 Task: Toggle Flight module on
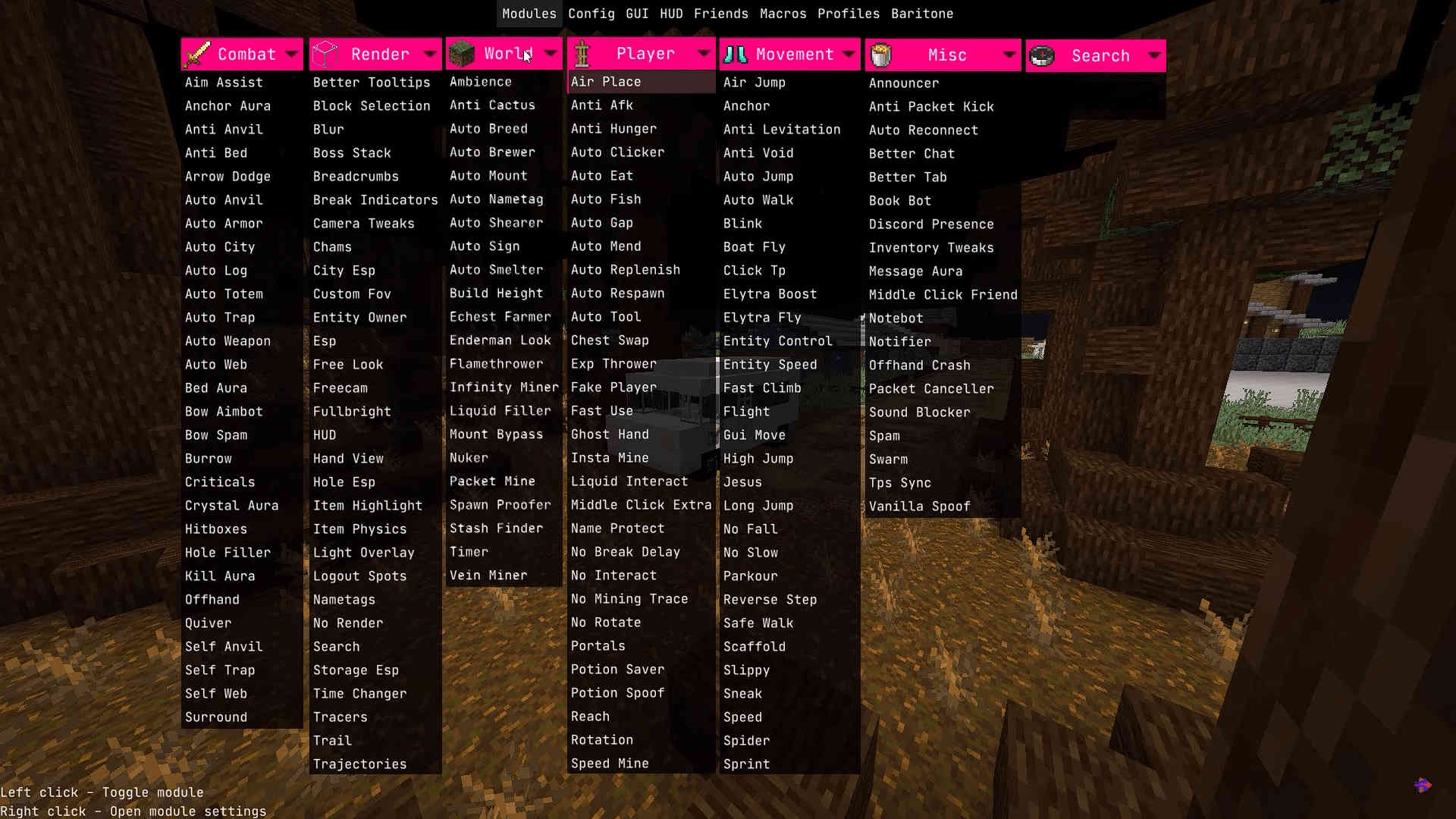pyautogui.click(x=746, y=411)
